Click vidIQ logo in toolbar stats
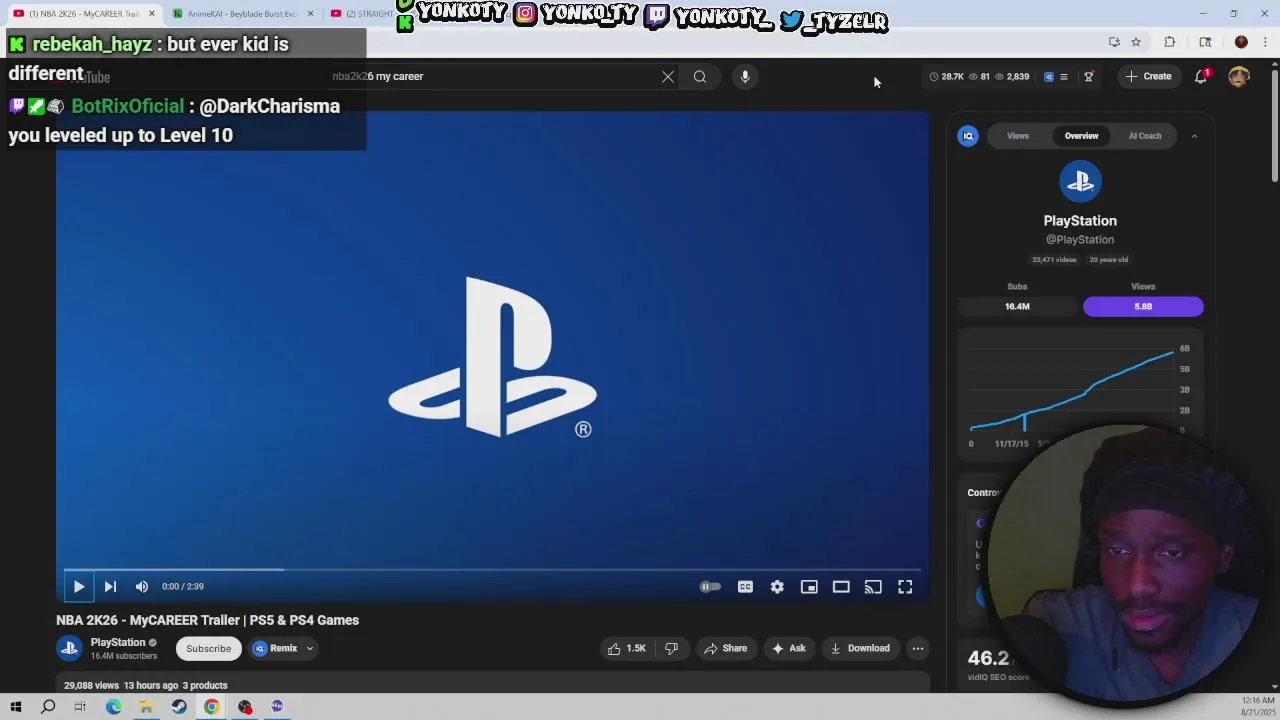 click(x=1048, y=76)
